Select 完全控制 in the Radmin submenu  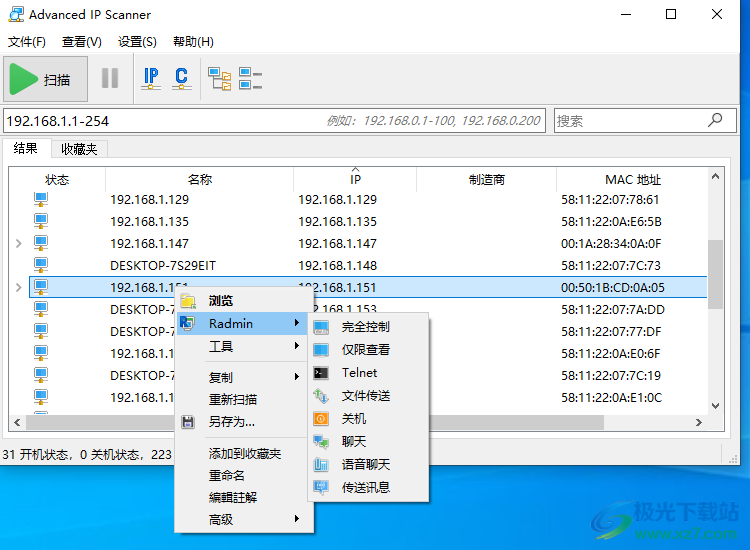pyautogui.click(x=368, y=327)
